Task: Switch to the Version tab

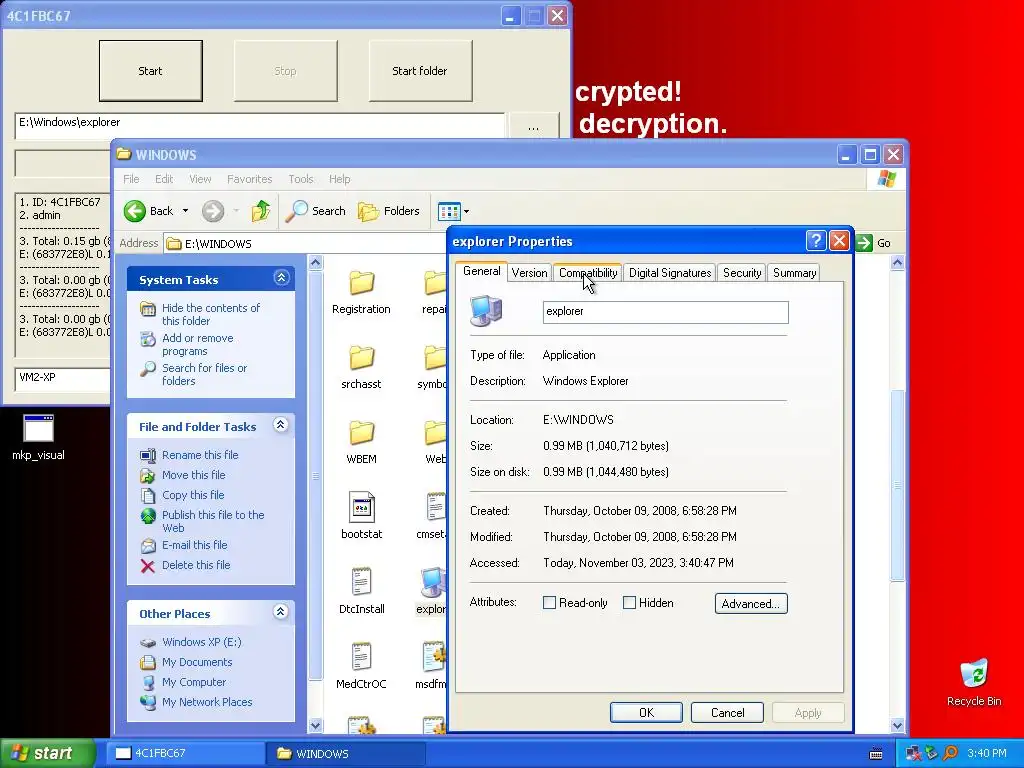Action: pos(529,273)
